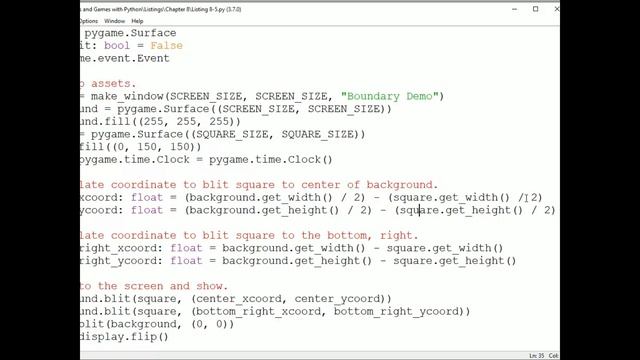The image size is (640, 360).
Task: Click the window title file path
Action: coord(161,9)
